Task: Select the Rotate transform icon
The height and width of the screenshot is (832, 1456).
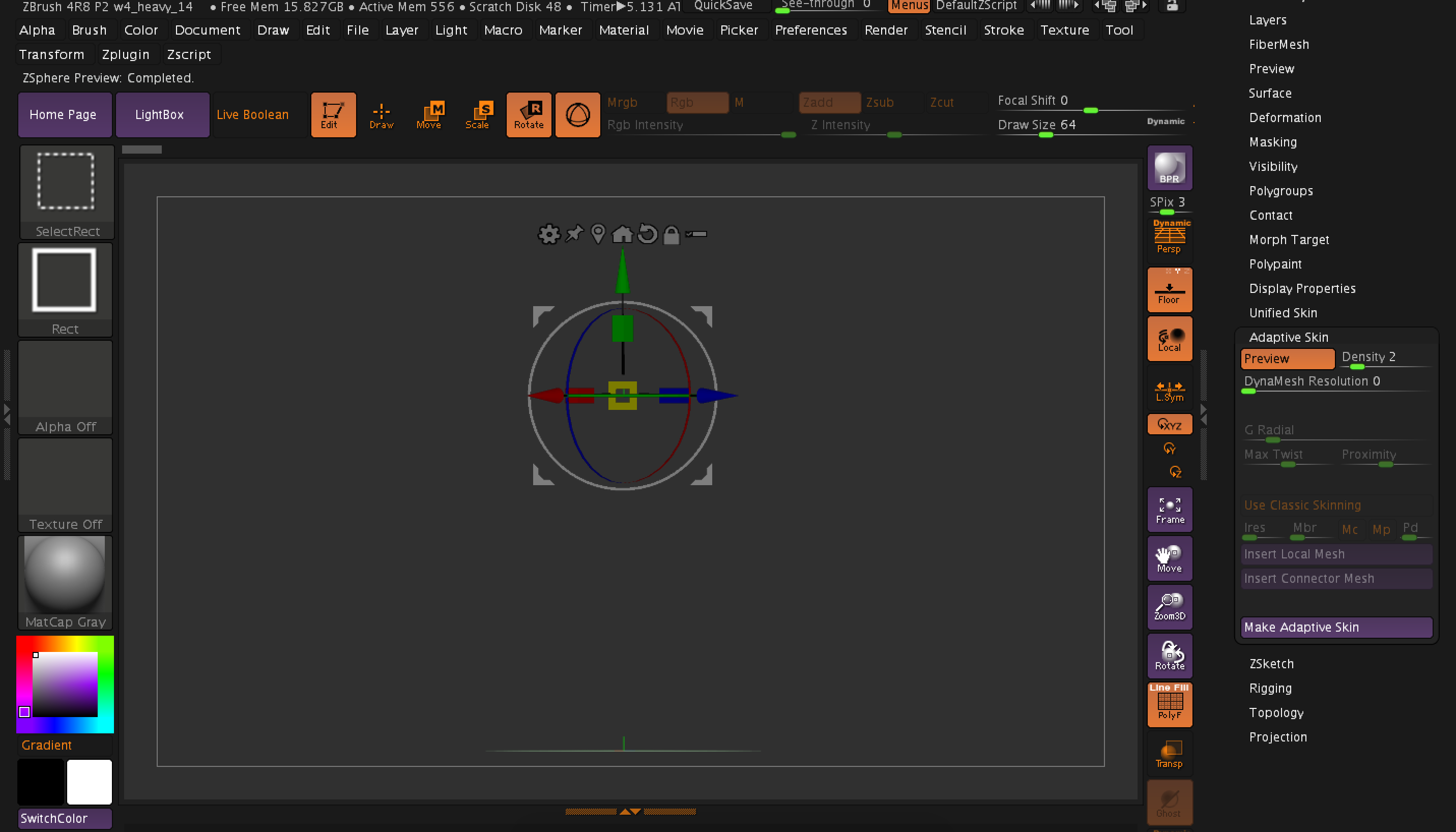Action: click(528, 114)
